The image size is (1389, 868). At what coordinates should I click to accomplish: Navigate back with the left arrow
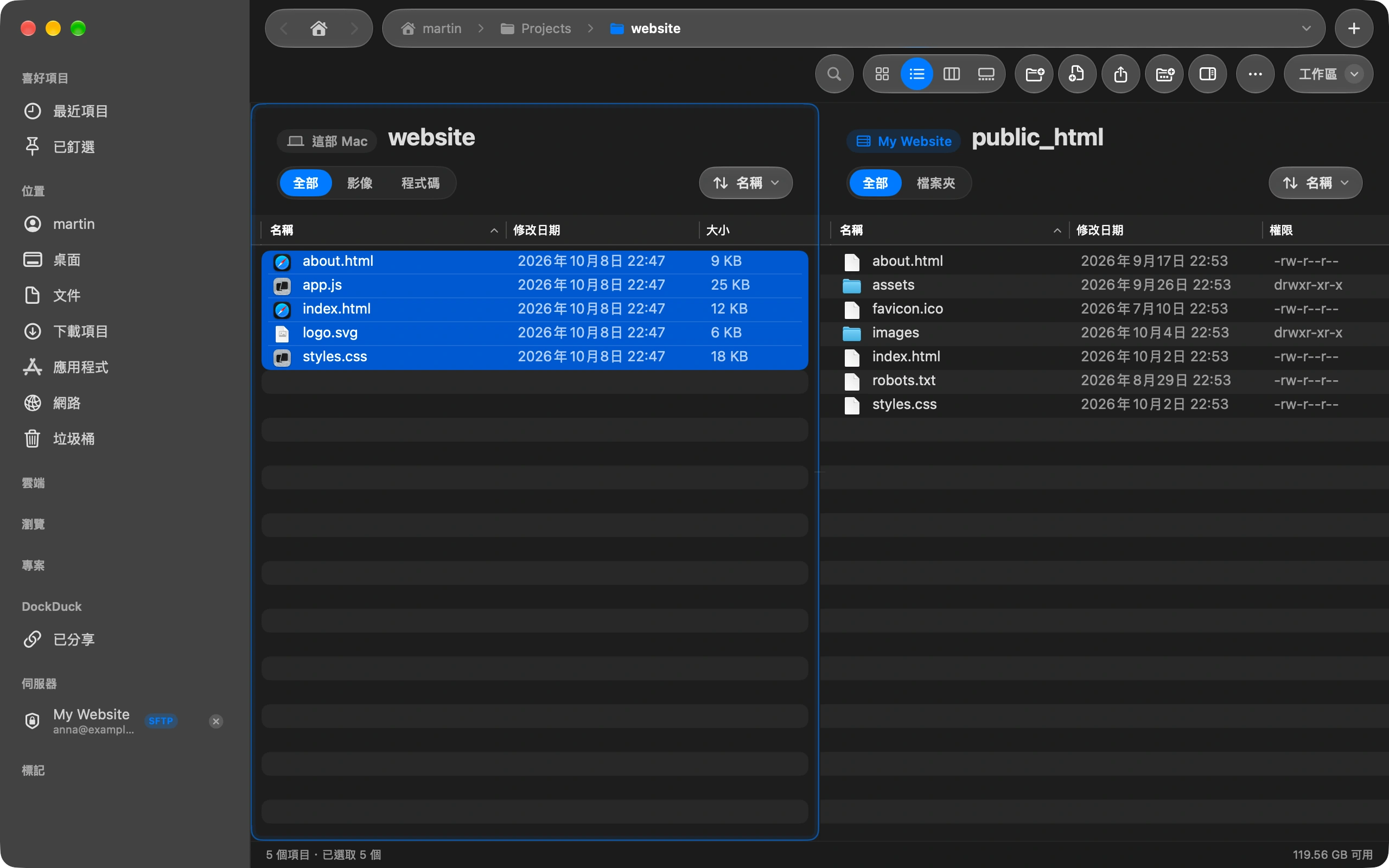tap(284, 28)
